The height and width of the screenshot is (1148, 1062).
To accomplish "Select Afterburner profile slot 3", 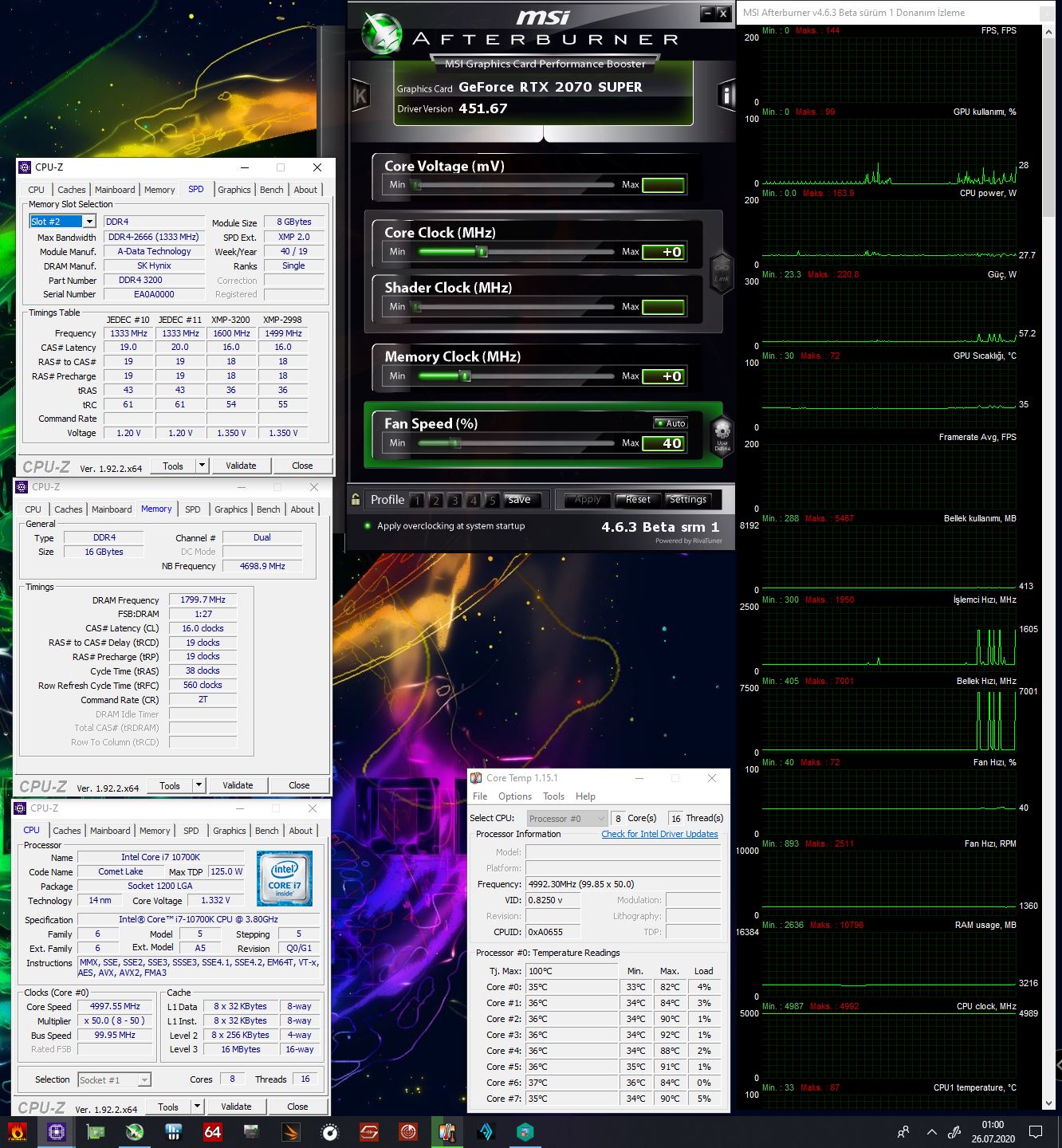I will coord(454,501).
